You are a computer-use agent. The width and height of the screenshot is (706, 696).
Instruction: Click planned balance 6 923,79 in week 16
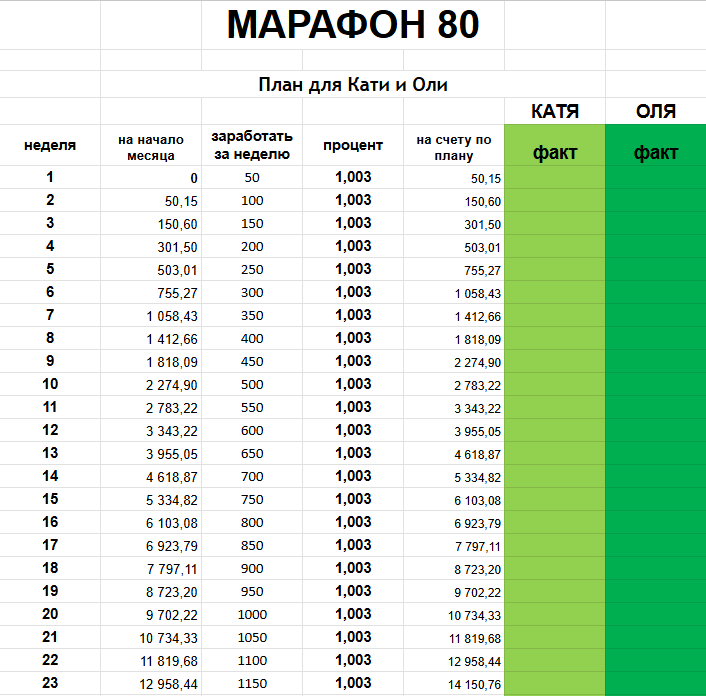click(453, 522)
